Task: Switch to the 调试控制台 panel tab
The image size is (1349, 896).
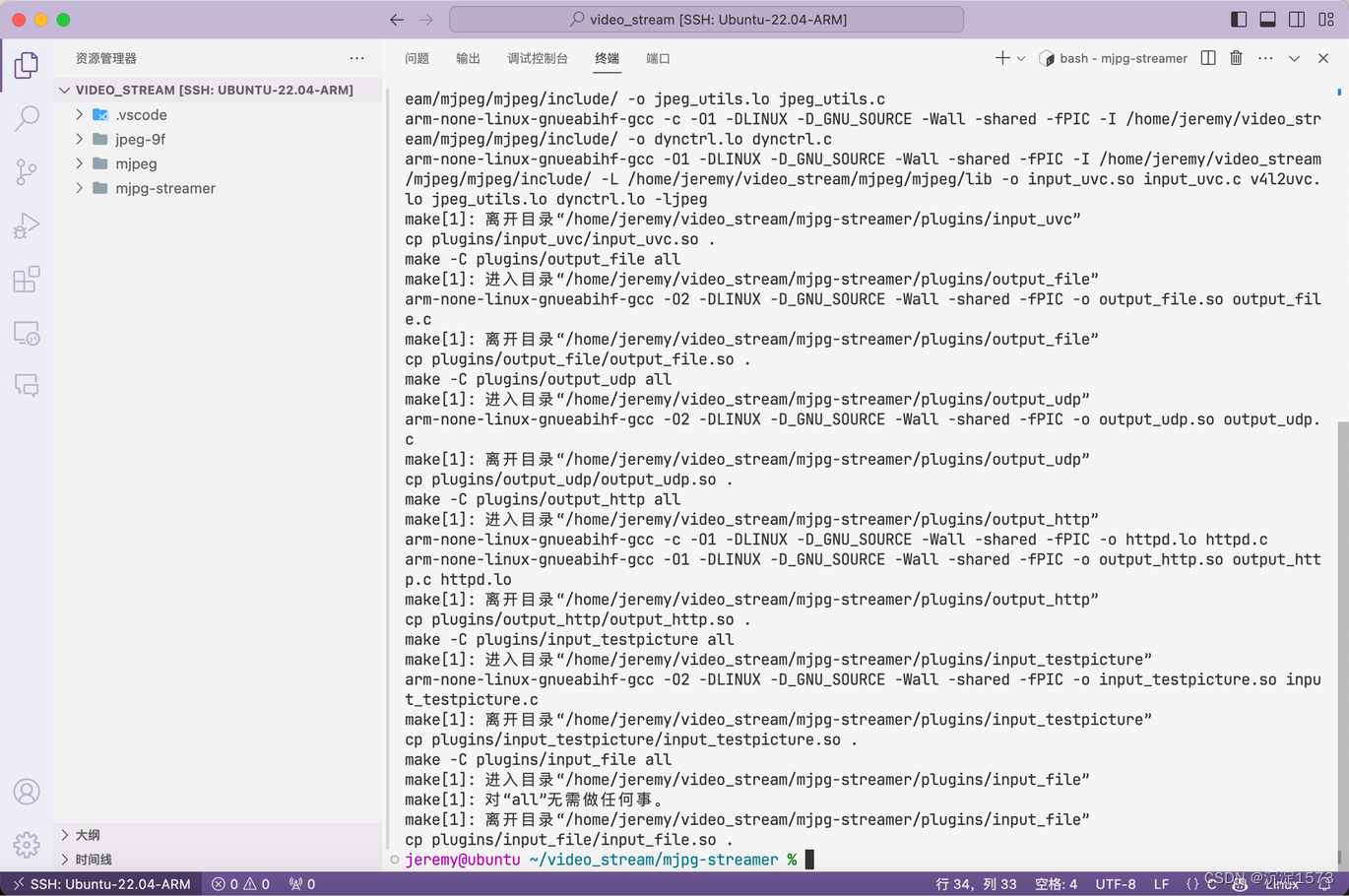Action: click(x=538, y=58)
